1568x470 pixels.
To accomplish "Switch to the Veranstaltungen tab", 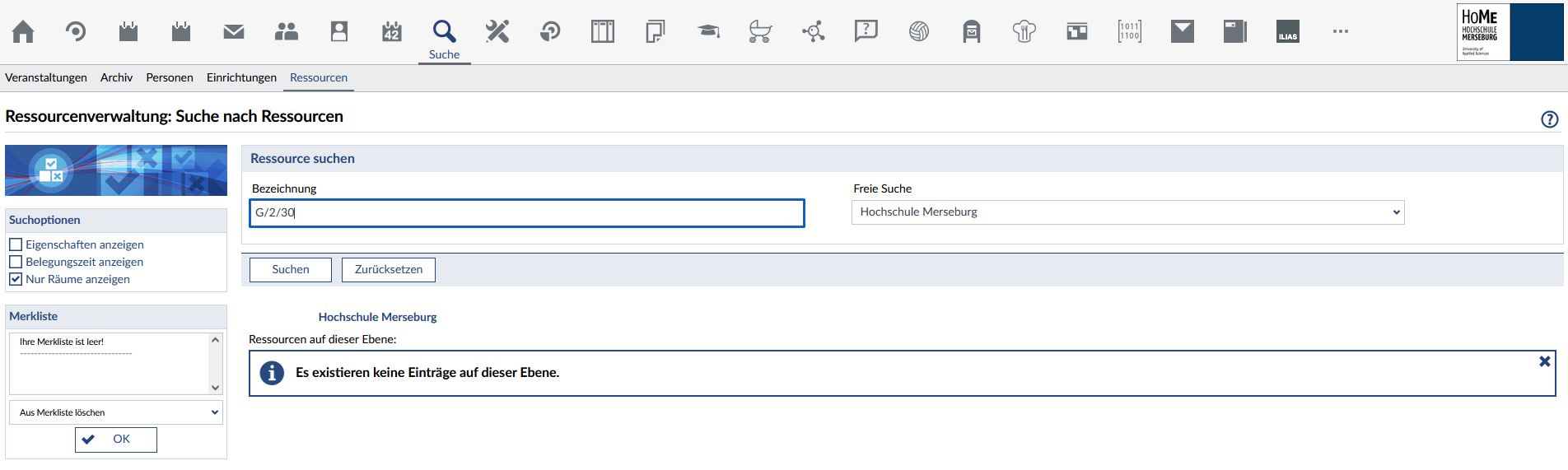I will coord(46,77).
